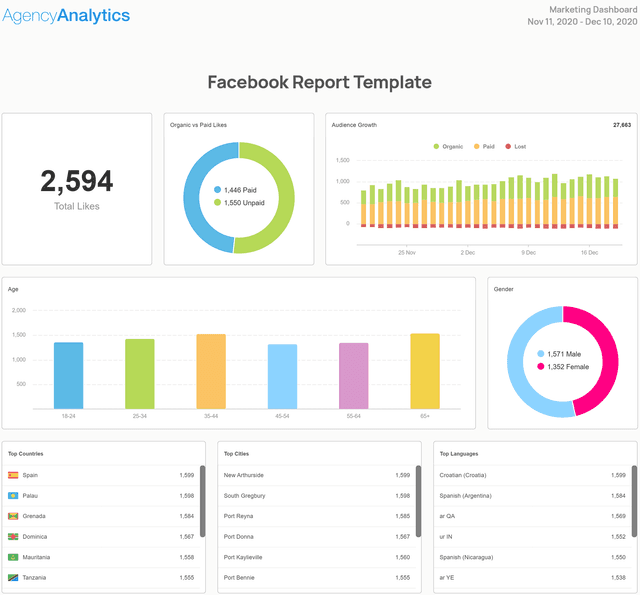640x595 pixels.
Task: Toggle Lost series in Audience Growth legend
Action: 515,146
